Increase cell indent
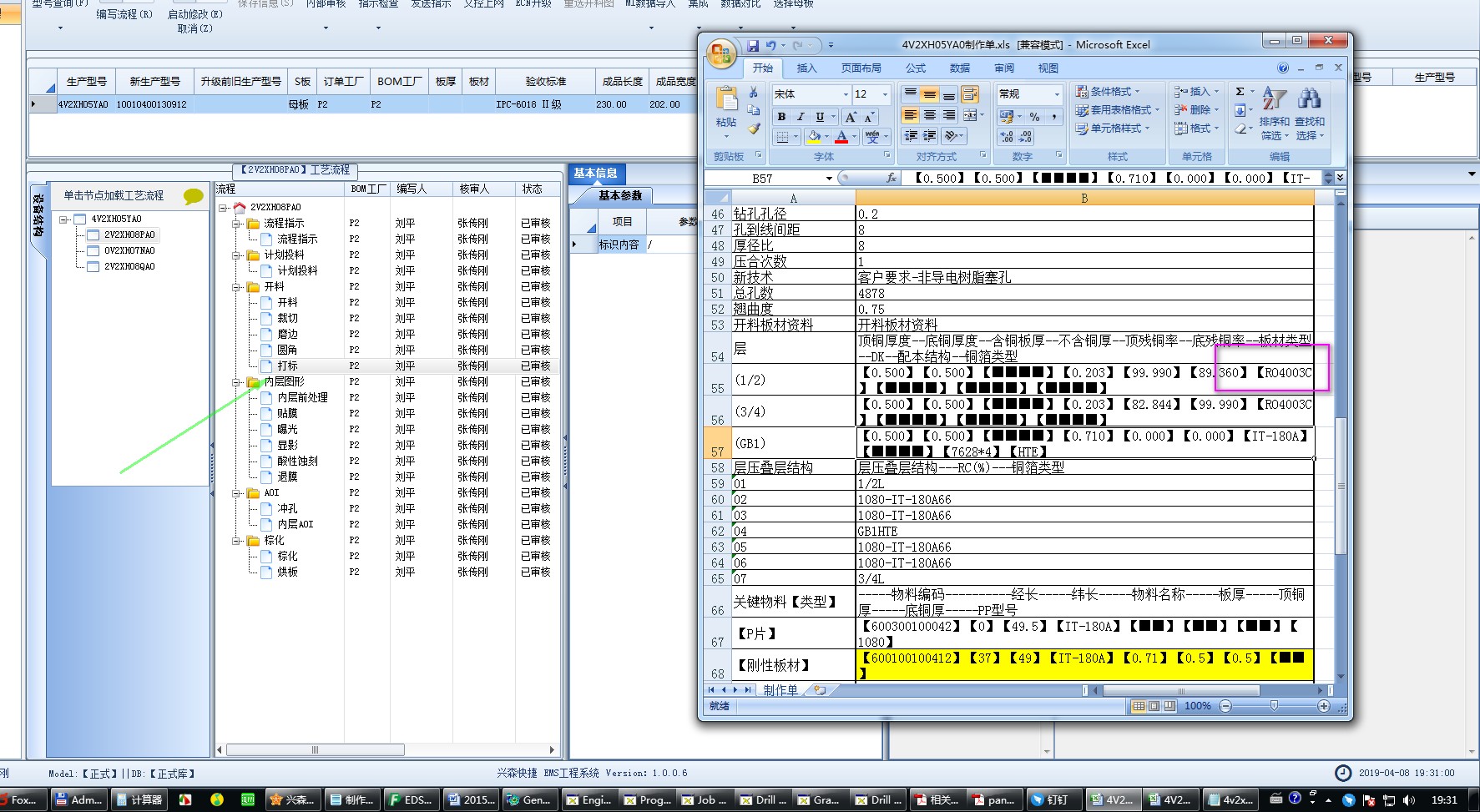1480x812 pixels. pyautogui.click(x=929, y=135)
